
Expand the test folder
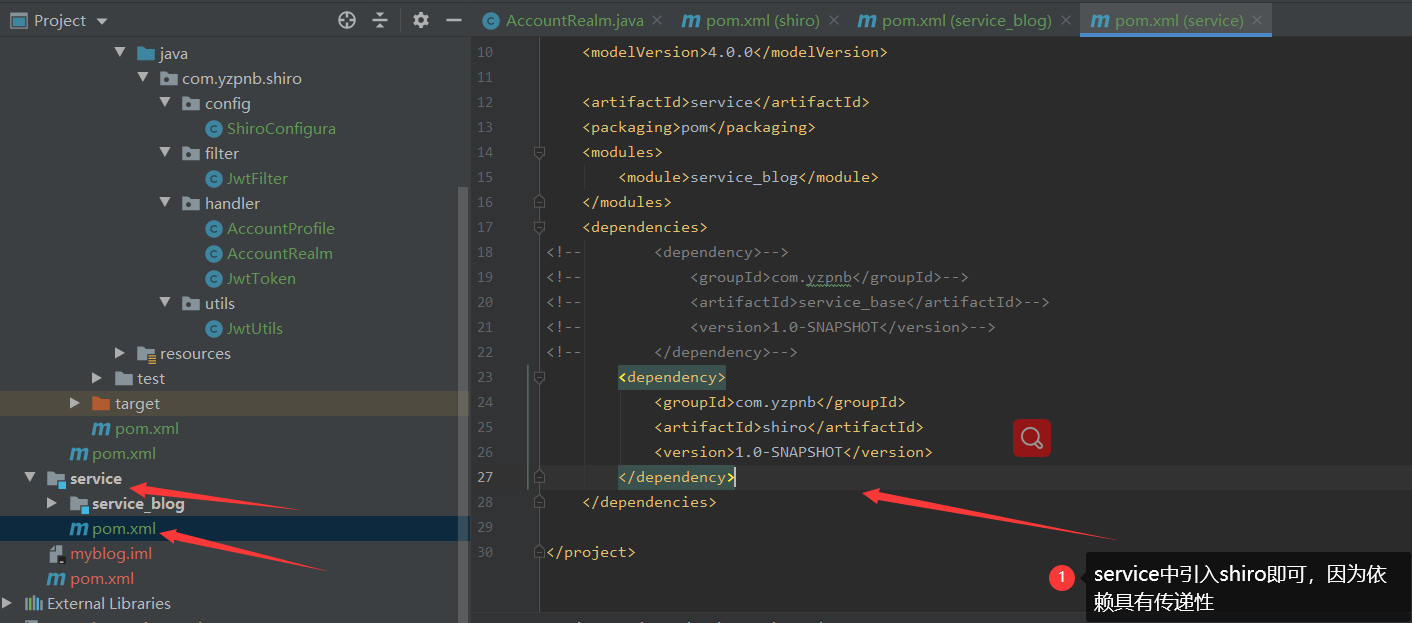pos(97,378)
